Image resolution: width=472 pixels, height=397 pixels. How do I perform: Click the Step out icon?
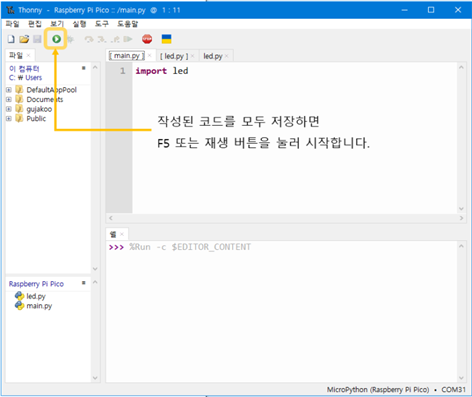coord(115,39)
